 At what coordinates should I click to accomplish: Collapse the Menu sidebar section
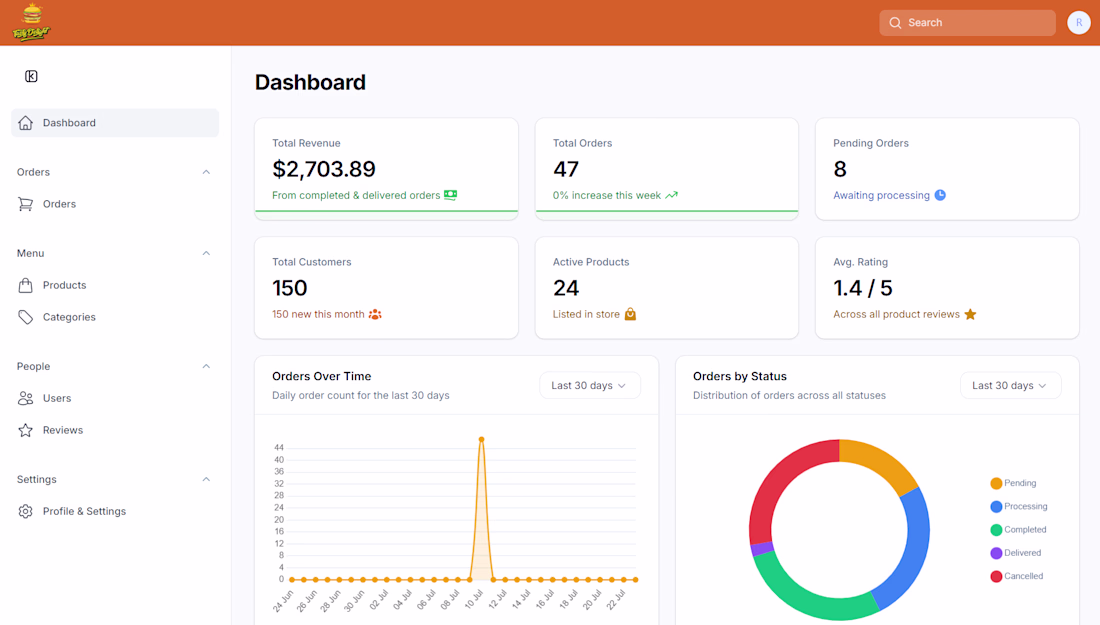click(x=206, y=253)
